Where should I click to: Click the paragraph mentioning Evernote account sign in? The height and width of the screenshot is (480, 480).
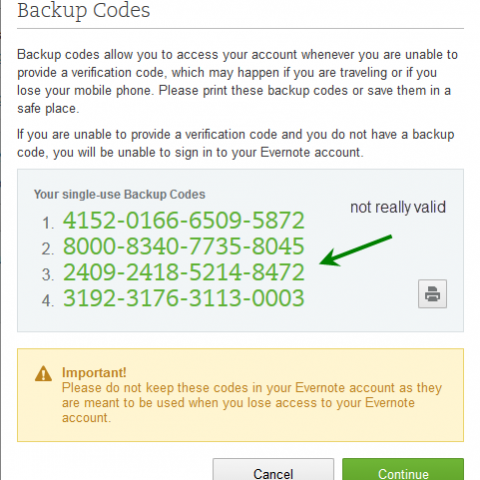pos(236,144)
